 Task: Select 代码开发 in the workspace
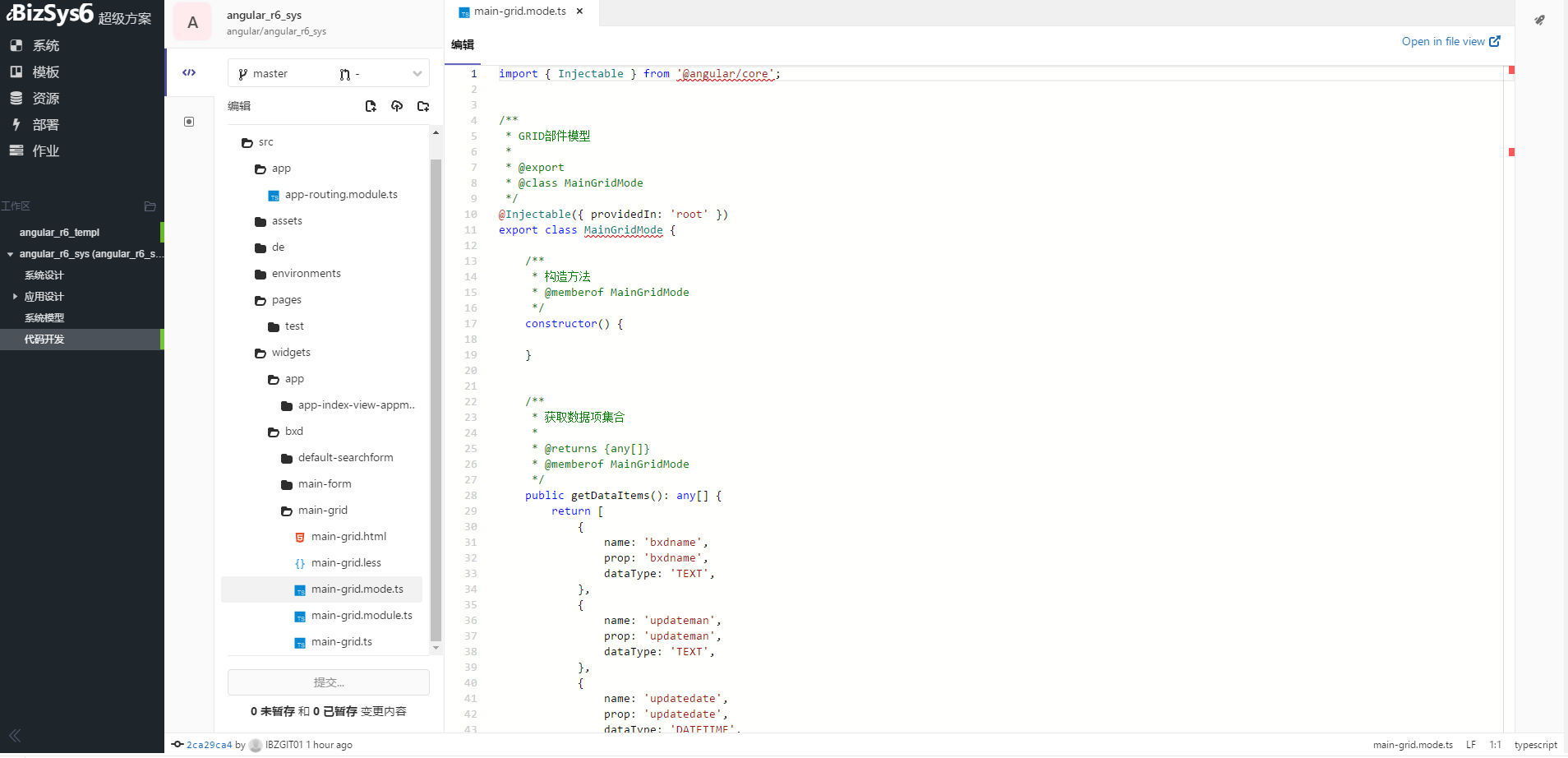click(x=44, y=340)
